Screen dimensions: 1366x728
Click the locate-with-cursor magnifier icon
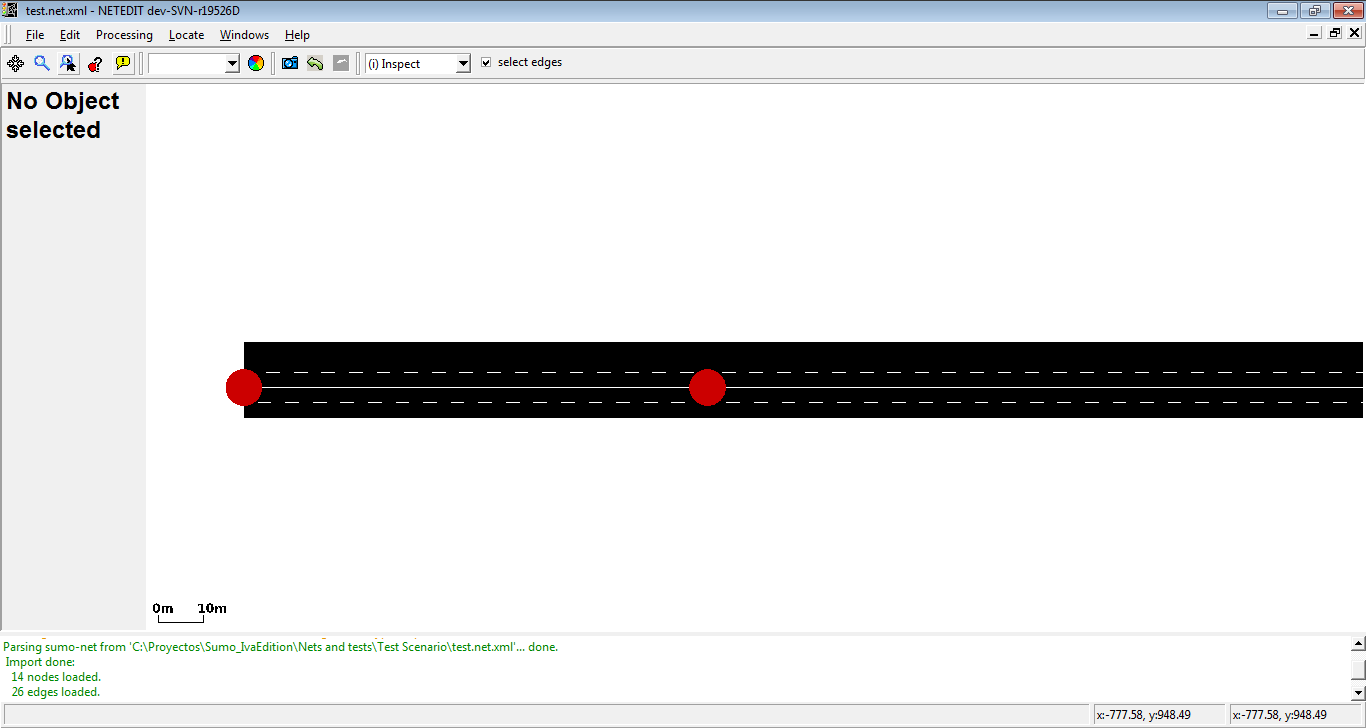68,63
